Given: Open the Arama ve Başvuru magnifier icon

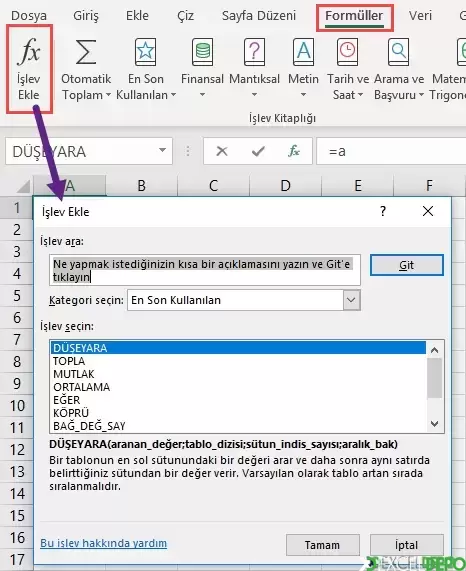Looking at the screenshot, I should pyautogui.click(x=399, y=52).
